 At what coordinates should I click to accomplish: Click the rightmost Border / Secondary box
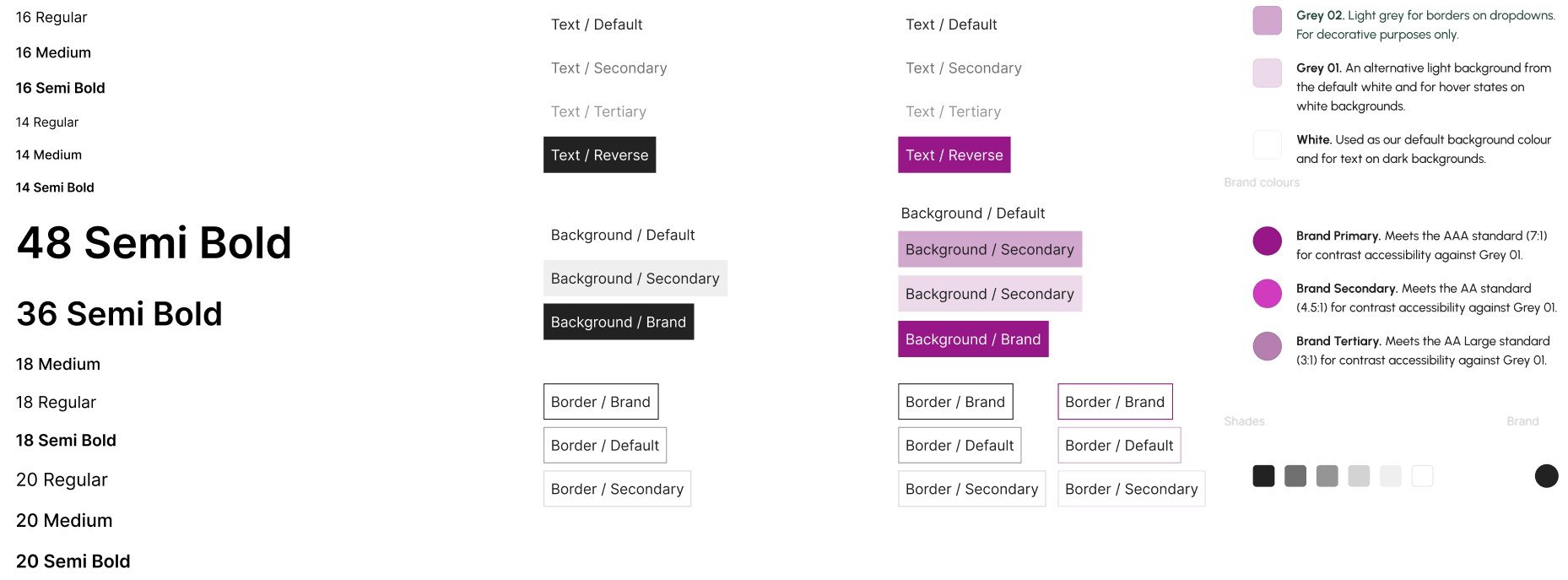click(x=1131, y=489)
